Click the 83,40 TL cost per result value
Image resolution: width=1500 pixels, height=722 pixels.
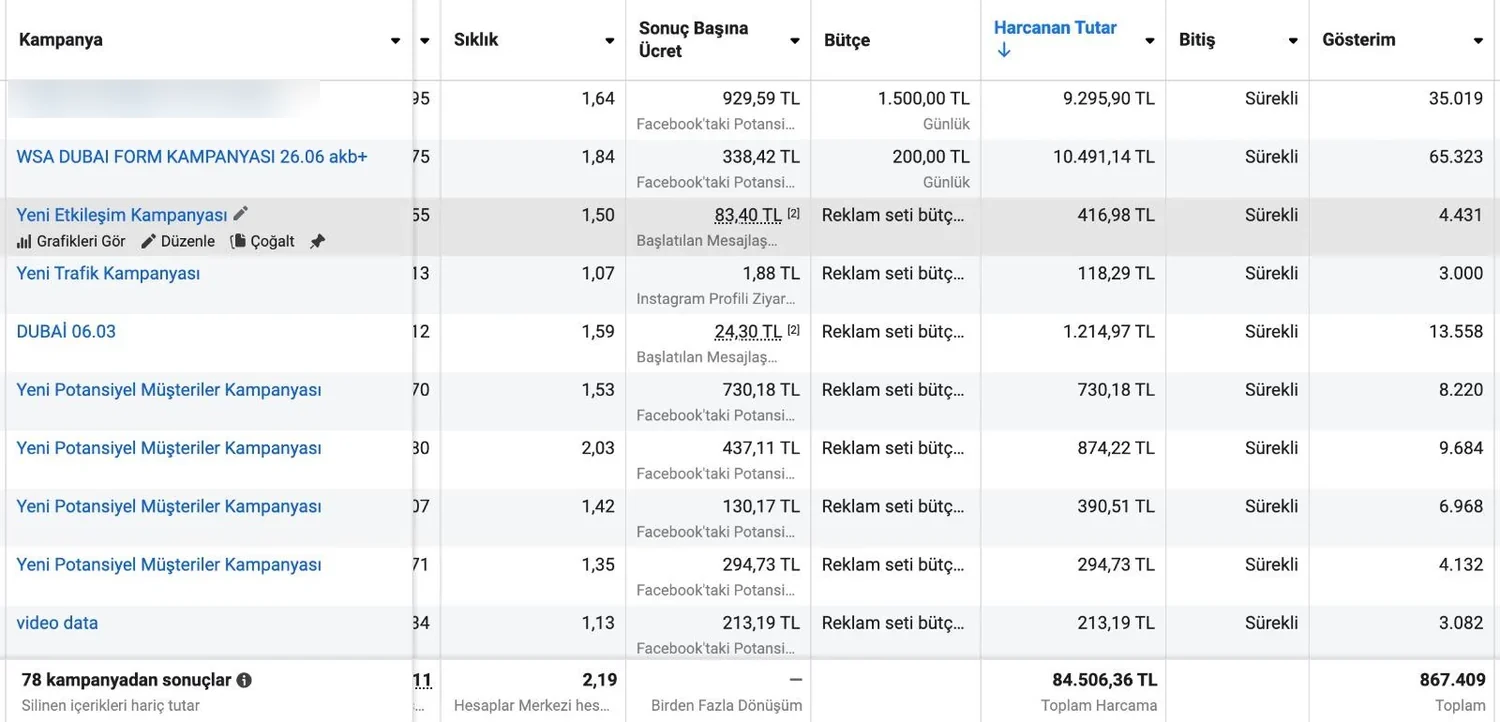click(748, 214)
